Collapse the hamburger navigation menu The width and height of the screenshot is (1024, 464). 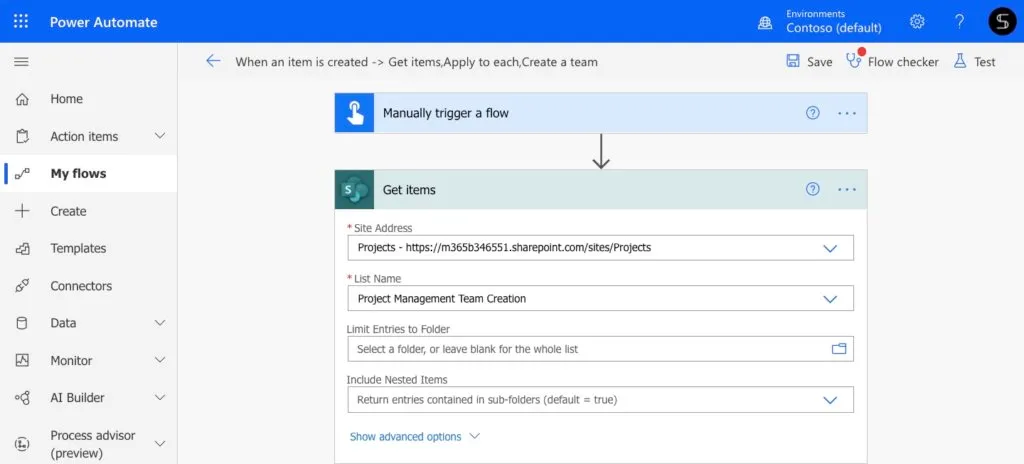(x=22, y=62)
